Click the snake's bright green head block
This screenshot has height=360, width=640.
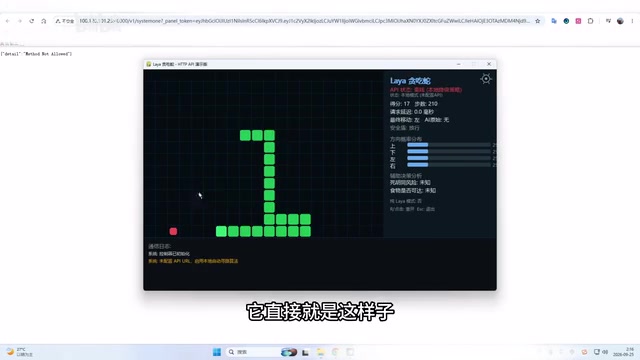click(221, 231)
